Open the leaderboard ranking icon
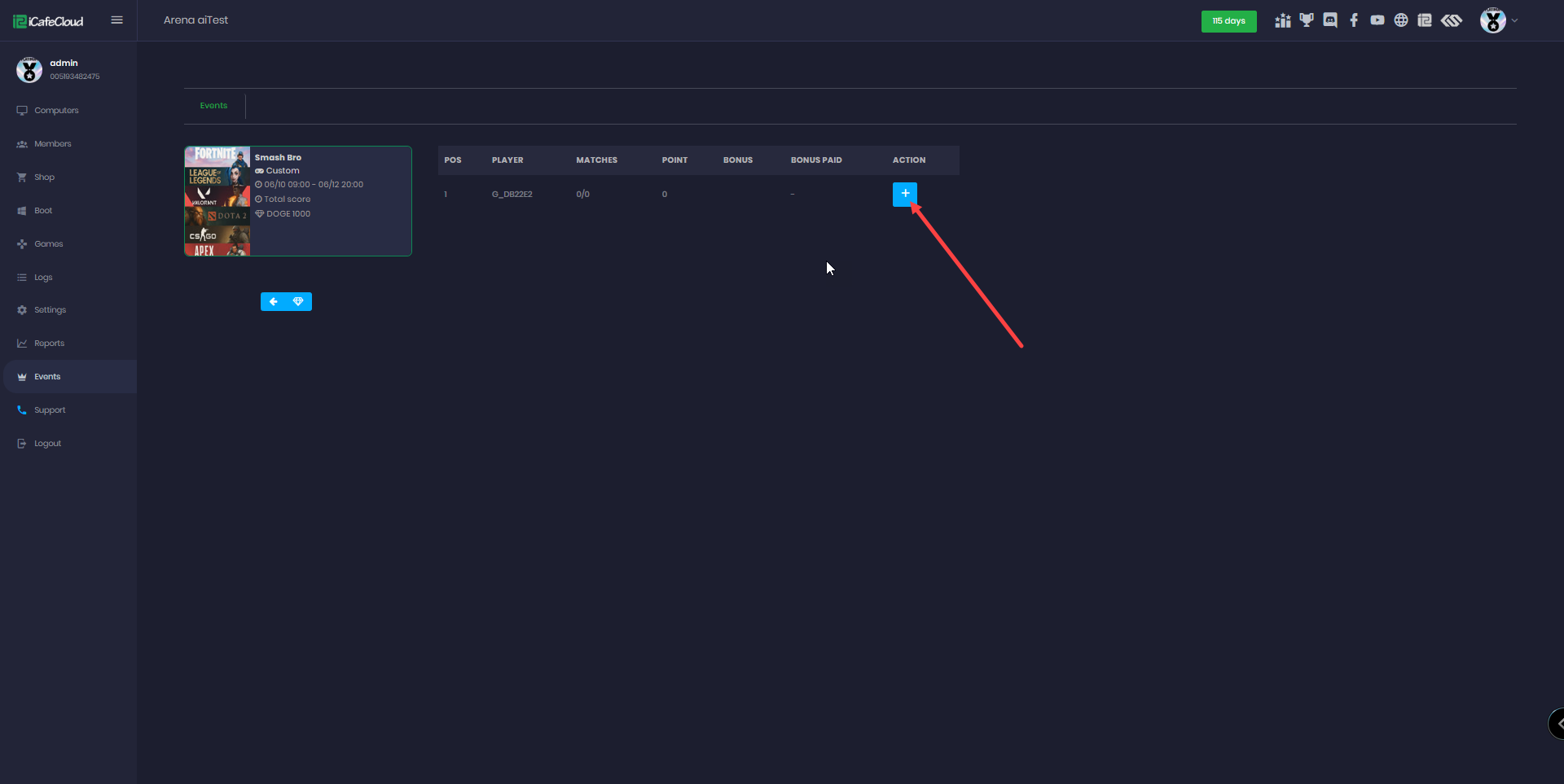Screen dimensions: 1564x784 pos(1283,20)
